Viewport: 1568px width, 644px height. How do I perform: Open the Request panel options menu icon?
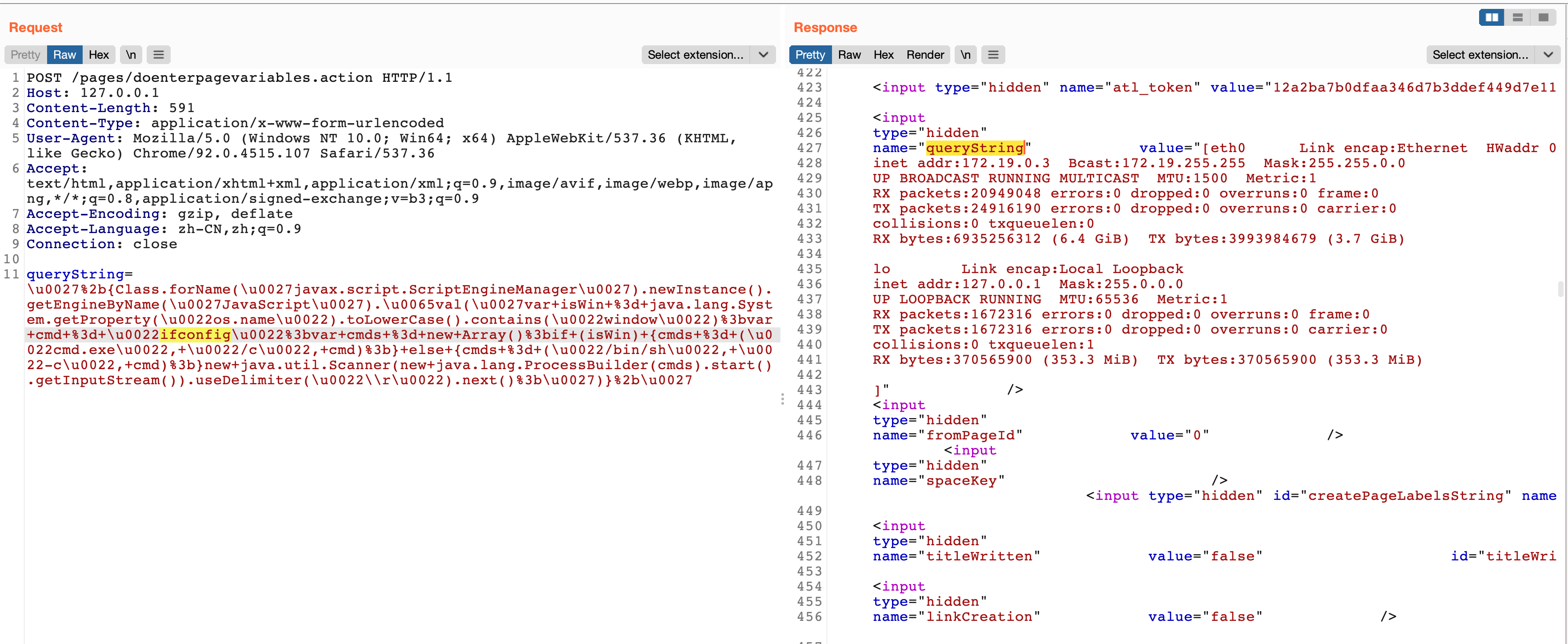[158, 55]
